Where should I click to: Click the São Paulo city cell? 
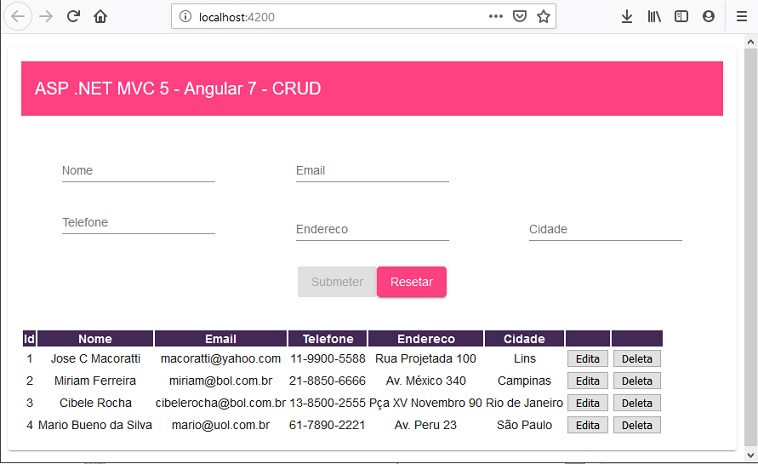click(525, 425)
